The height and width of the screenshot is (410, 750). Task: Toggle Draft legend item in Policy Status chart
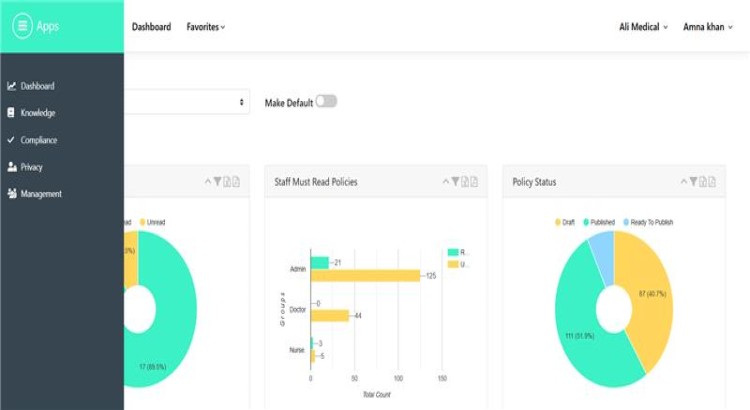566,222
